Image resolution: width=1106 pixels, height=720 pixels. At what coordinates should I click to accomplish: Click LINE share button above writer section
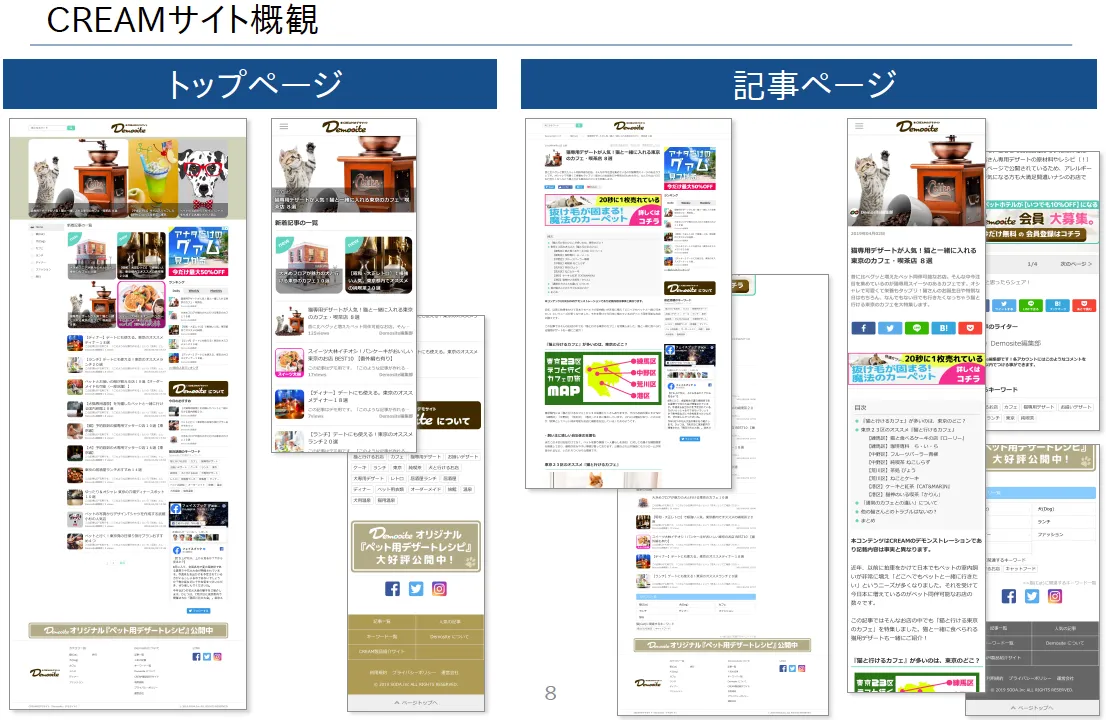pos(1031,305)
